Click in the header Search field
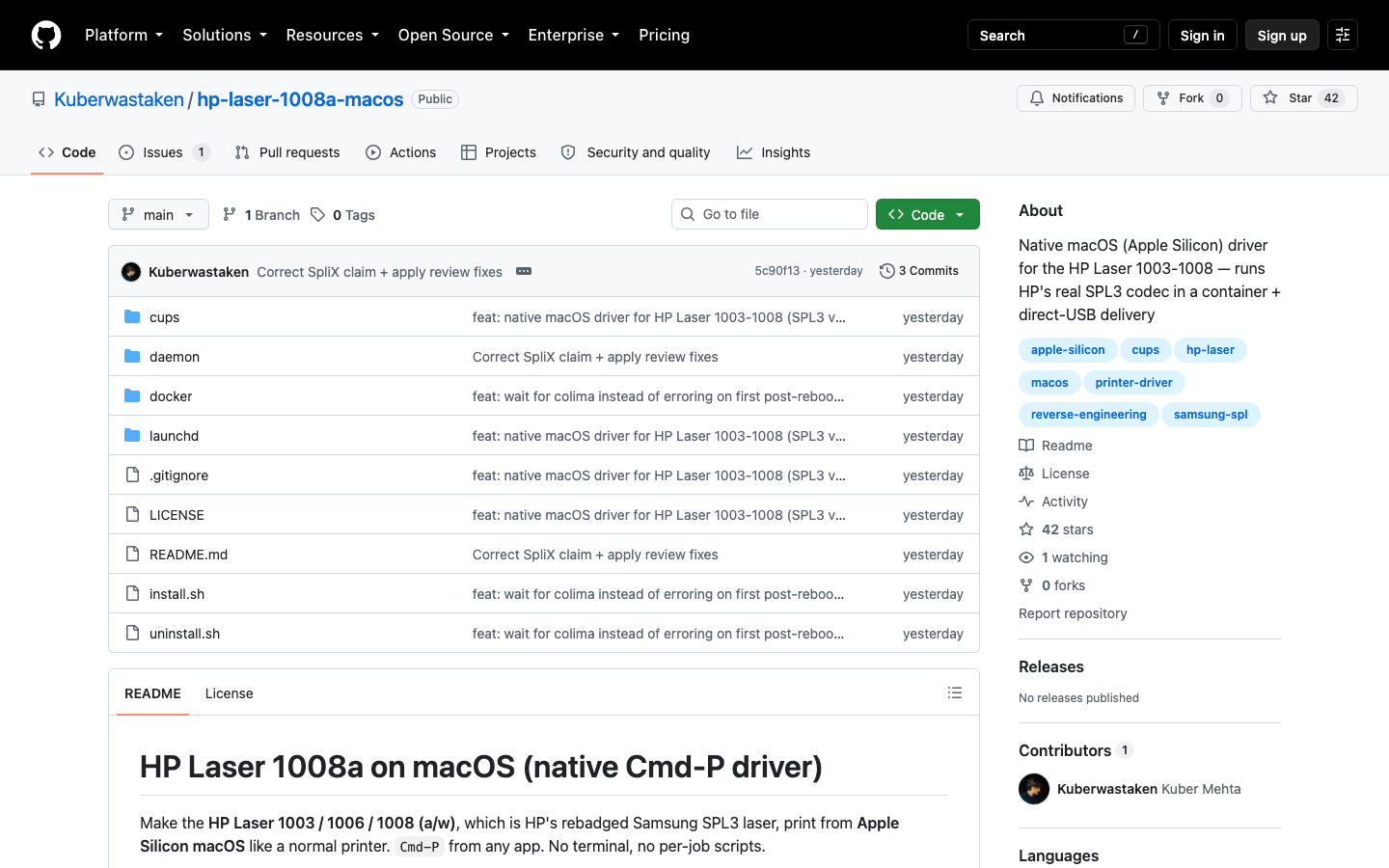 (1063, 35)
